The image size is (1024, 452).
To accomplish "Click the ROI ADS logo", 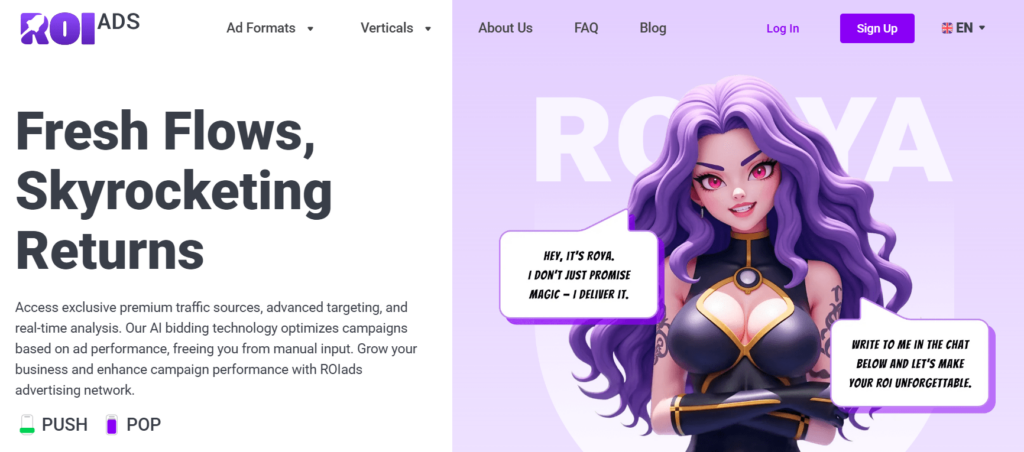I will pos(80,29).
